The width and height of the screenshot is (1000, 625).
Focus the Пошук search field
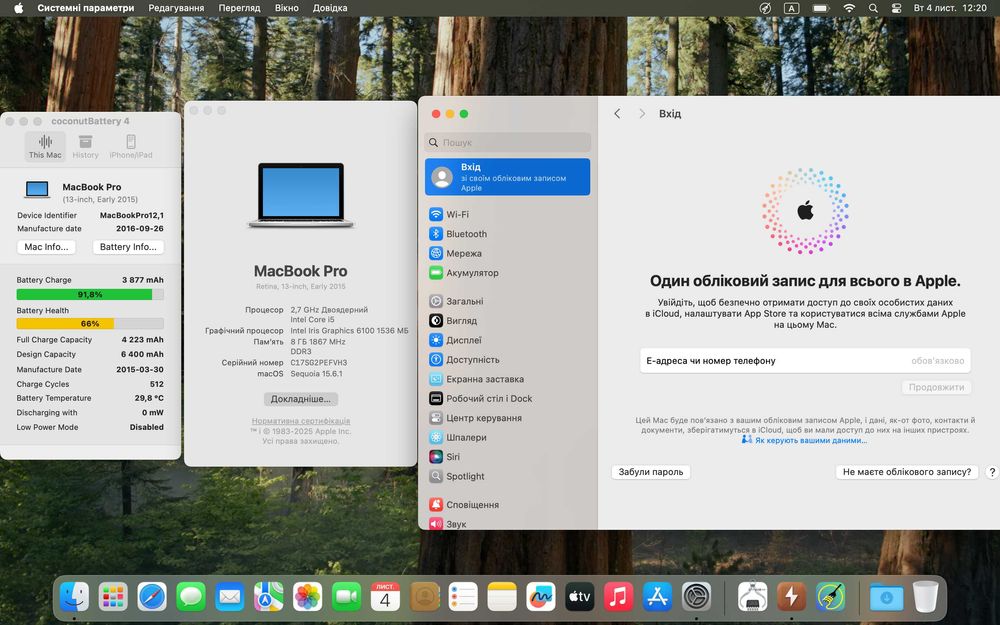pos(508,142)
